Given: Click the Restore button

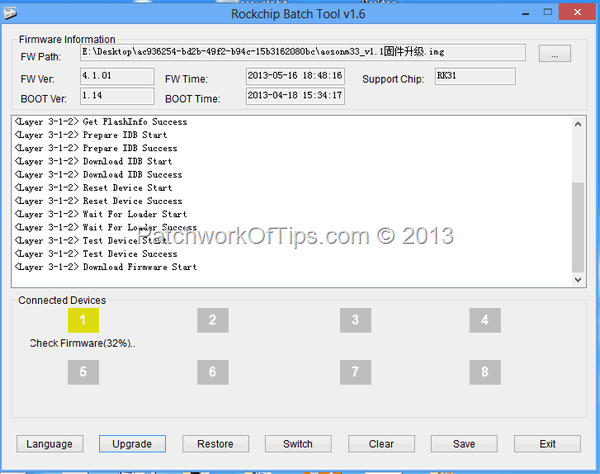Looking at the screenshot, I should pyautogui.click(x=215, y=444).
